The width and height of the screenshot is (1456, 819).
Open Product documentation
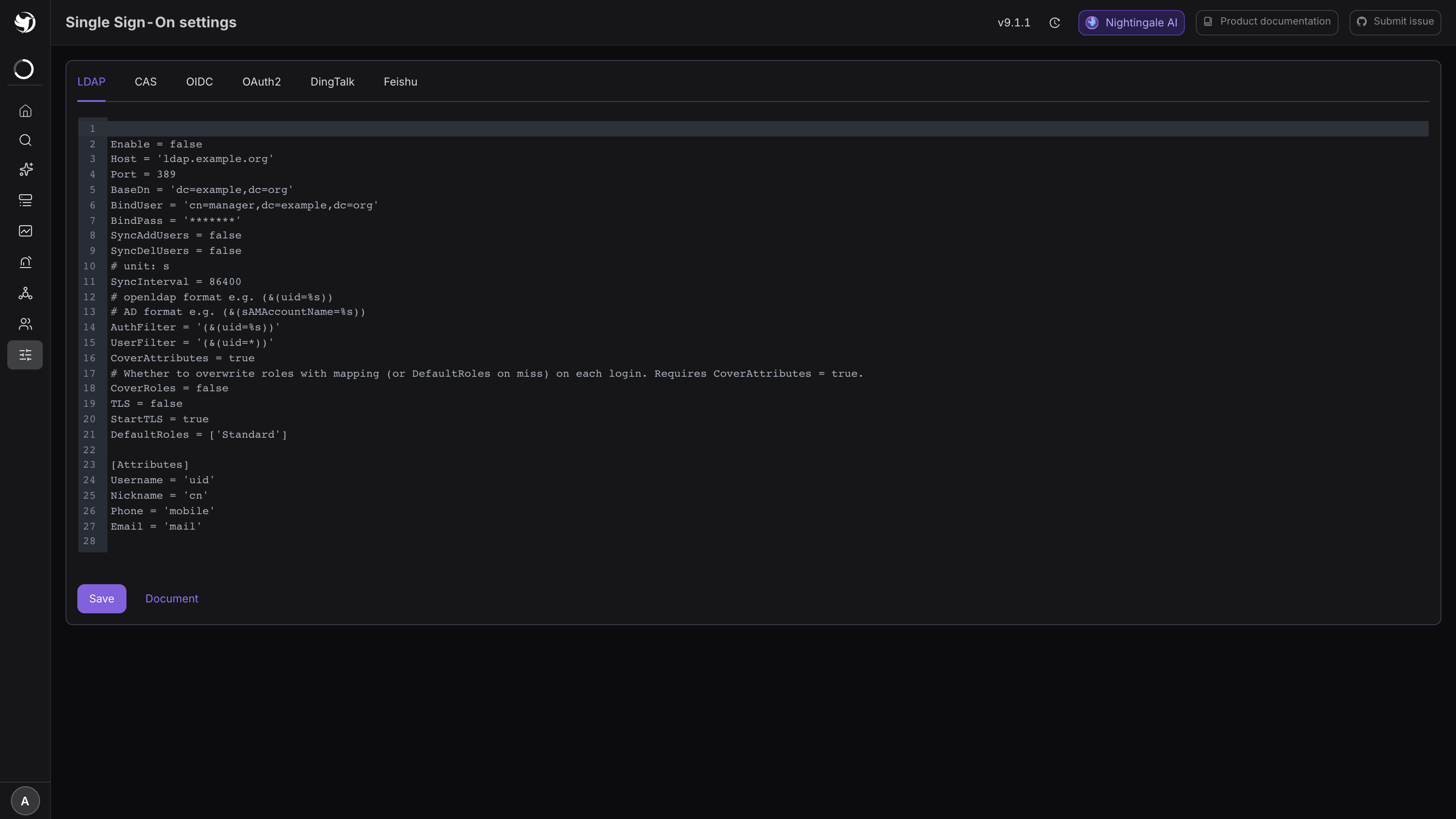(1267, 22)
